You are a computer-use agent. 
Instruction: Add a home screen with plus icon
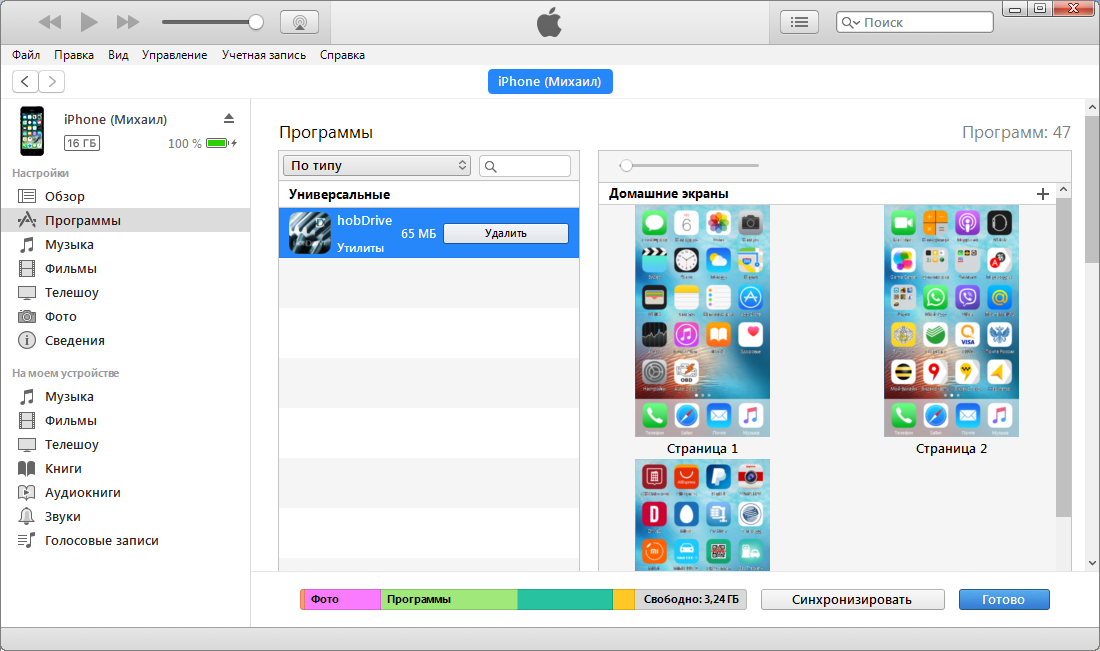(x=1042, y=194)
